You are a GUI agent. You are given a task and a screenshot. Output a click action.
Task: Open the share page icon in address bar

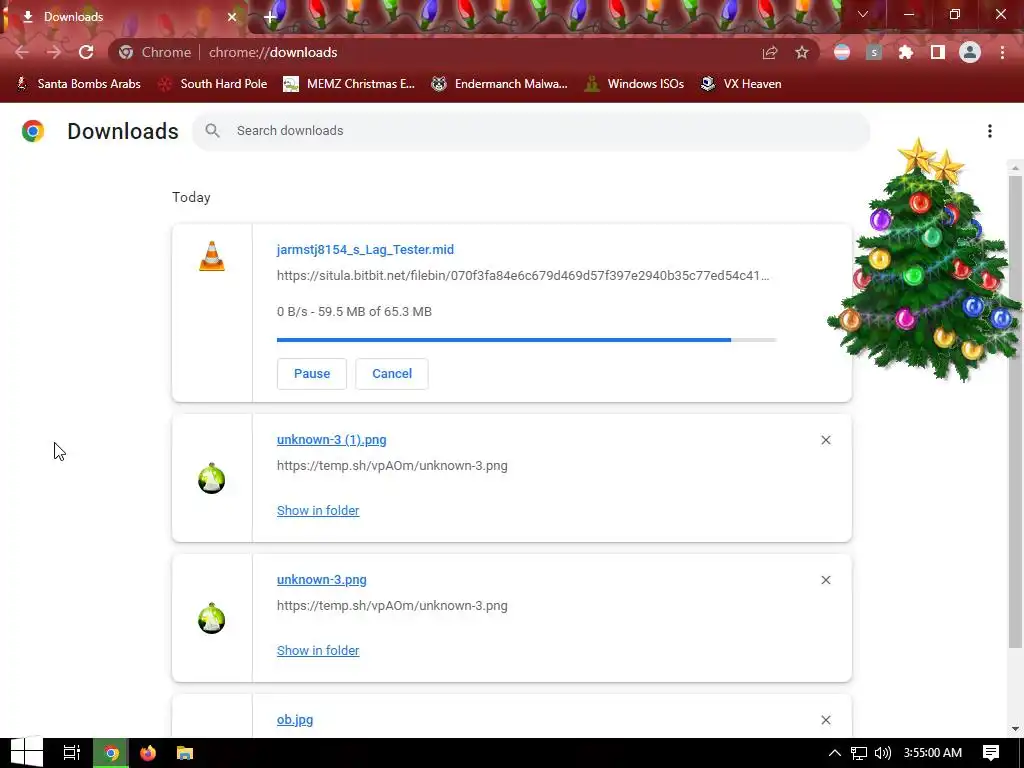(769, 52)
